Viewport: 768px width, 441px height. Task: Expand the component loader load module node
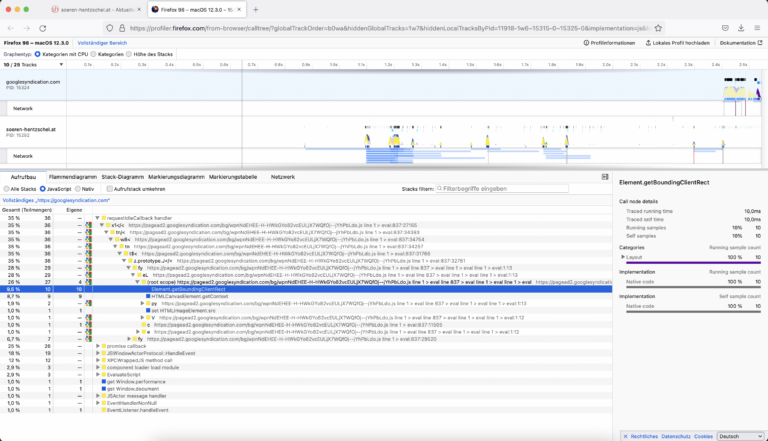point(97,368)
